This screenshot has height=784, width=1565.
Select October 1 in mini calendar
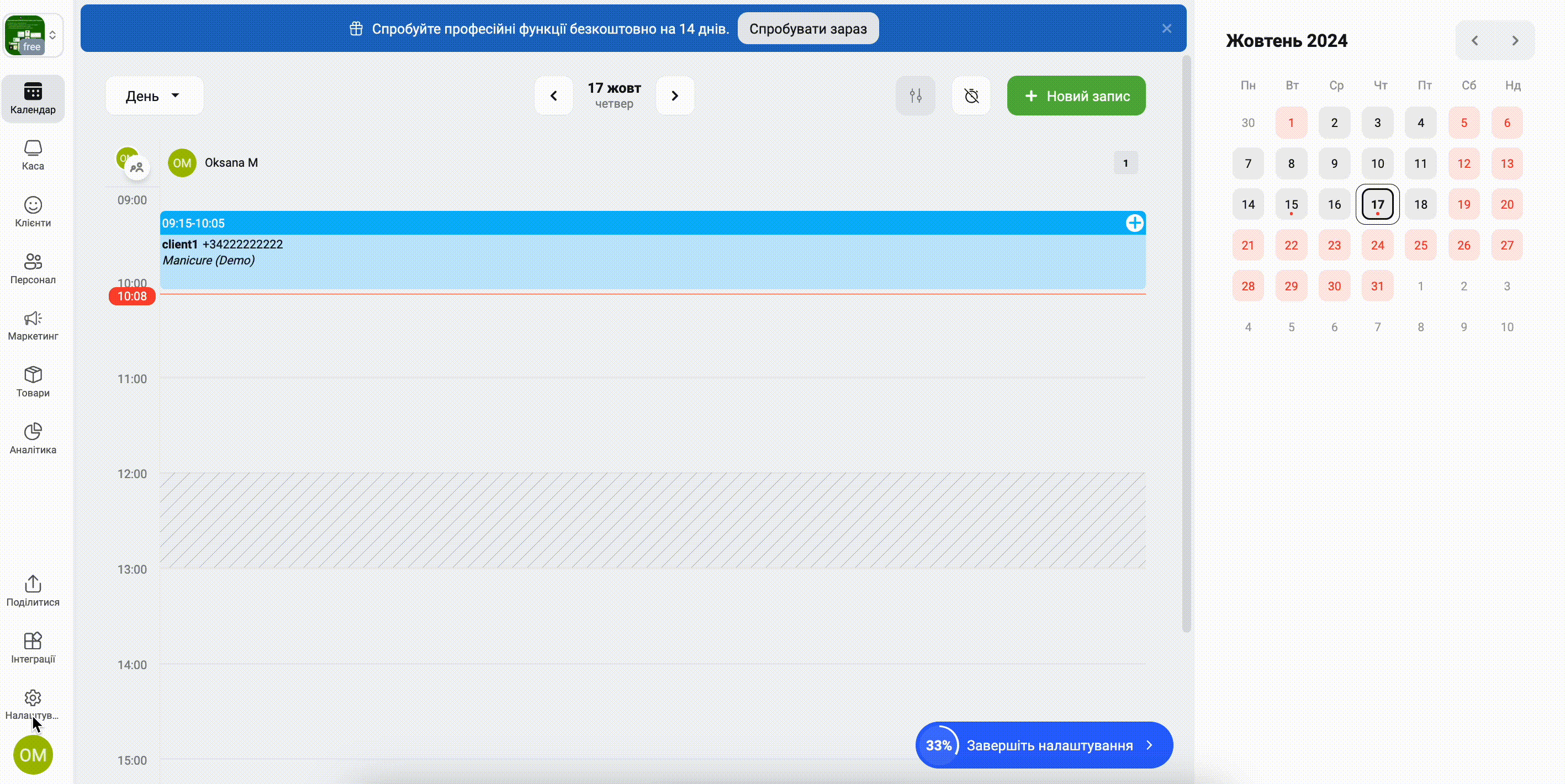click(x=1291, y=123)
